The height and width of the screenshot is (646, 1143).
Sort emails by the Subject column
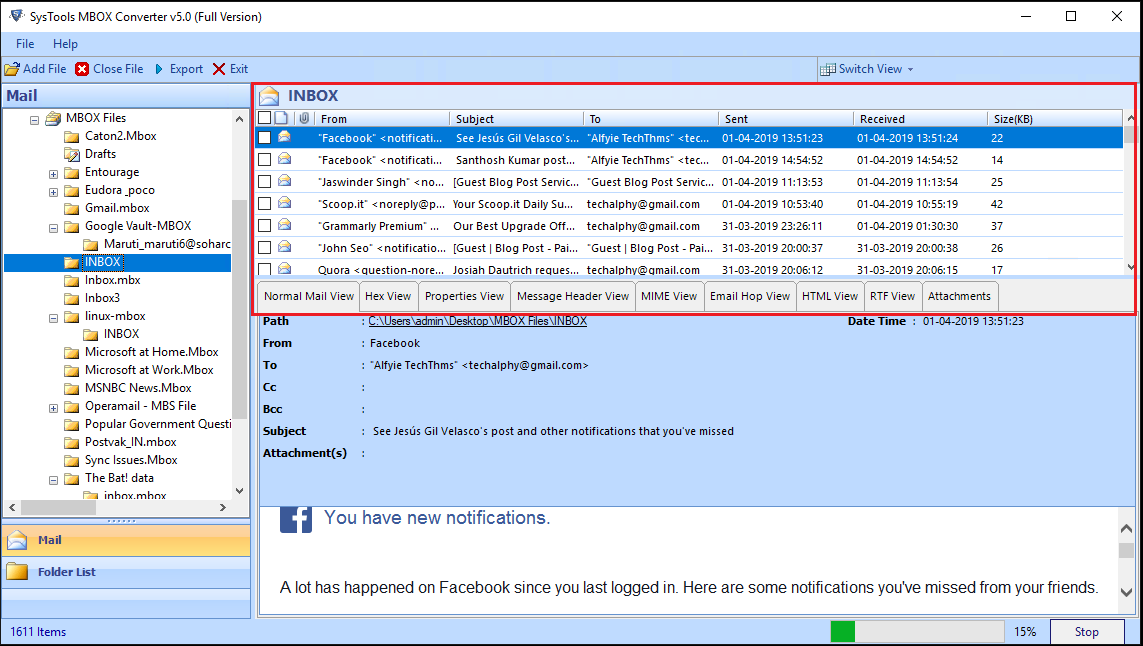click(516, 118)
